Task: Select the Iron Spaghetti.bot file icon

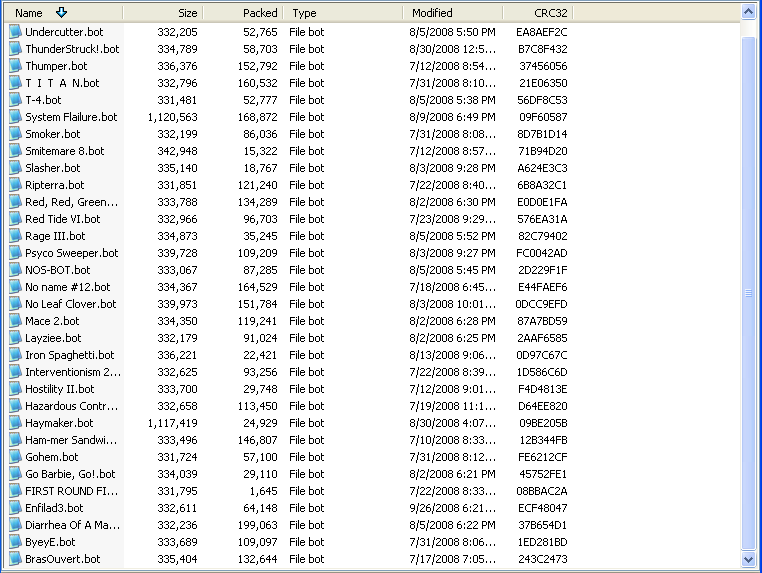Action: pos(16,355)
